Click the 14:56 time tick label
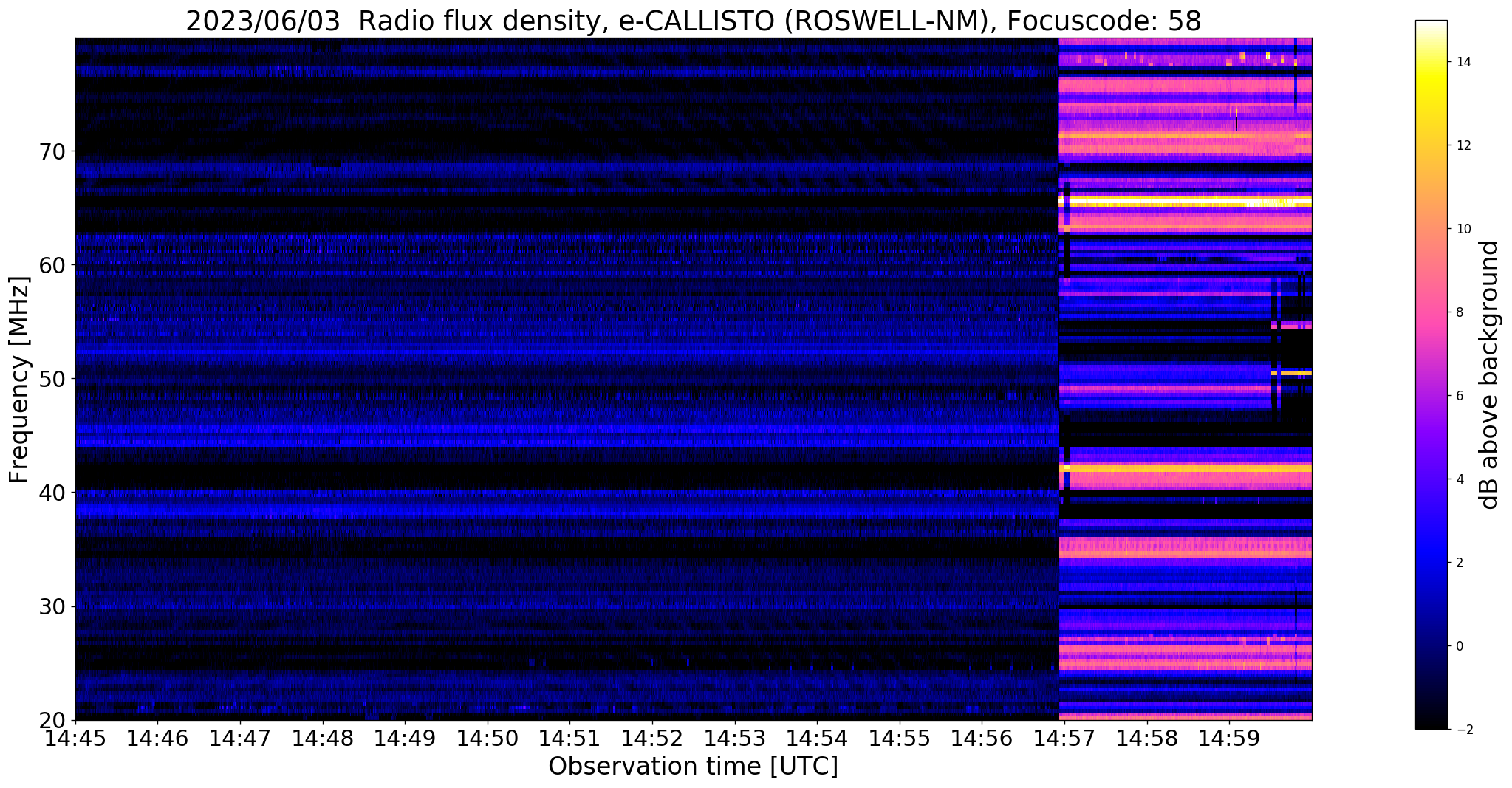 pyautogui.click(x=982, y=738)
